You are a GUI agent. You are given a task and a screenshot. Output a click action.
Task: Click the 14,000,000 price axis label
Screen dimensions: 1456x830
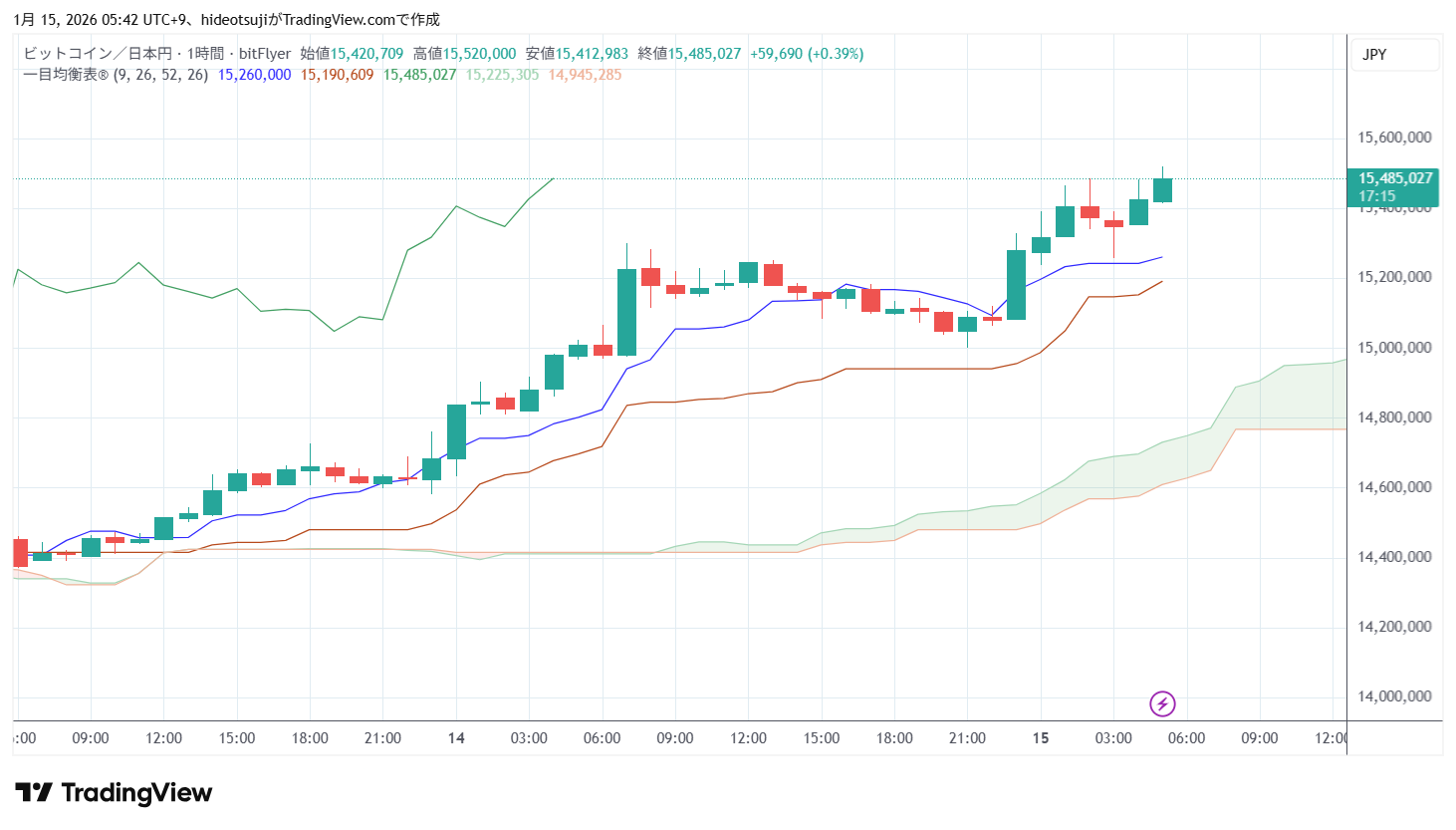point(1394,696)
